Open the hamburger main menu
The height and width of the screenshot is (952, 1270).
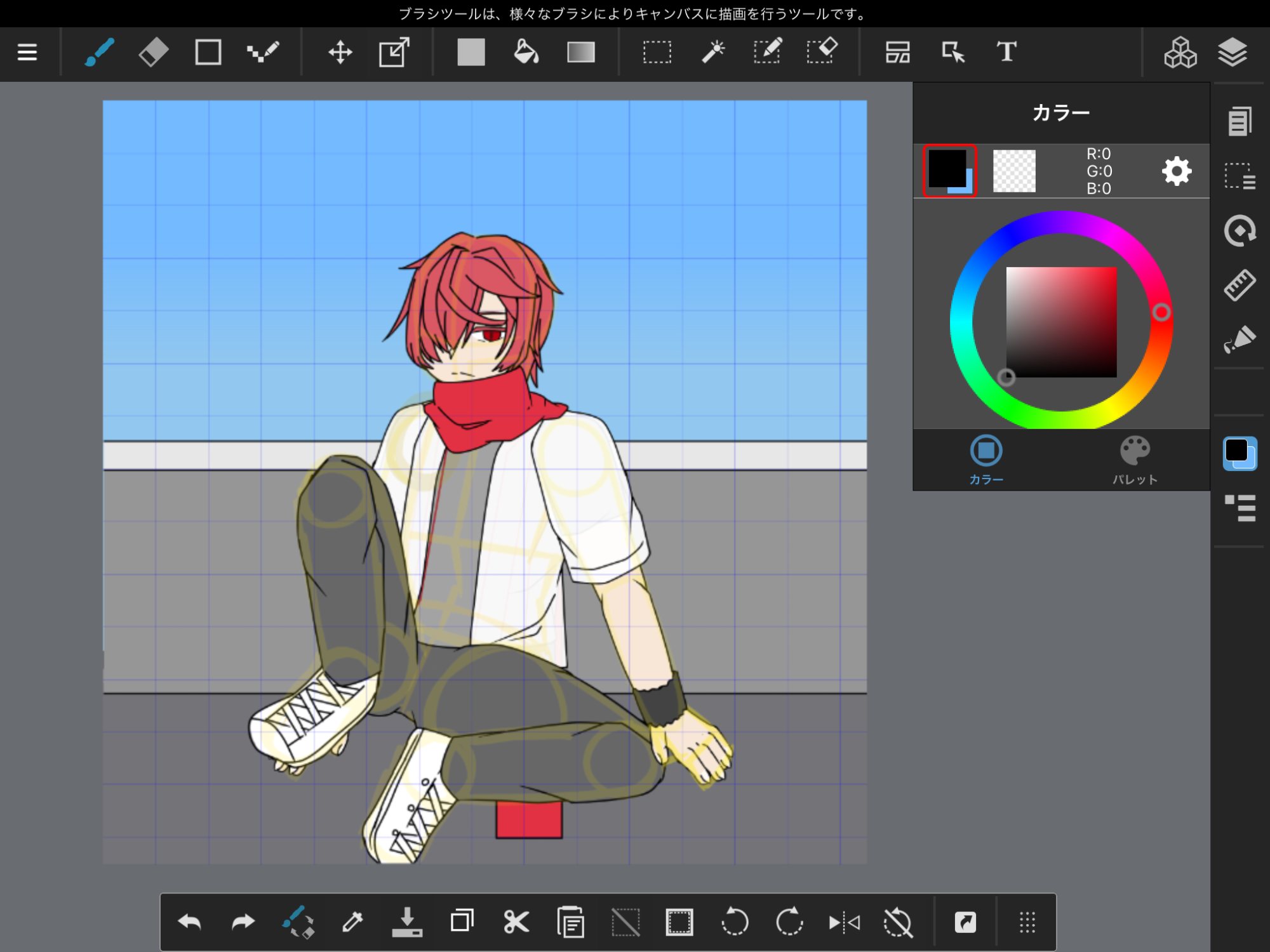(27, 52)
